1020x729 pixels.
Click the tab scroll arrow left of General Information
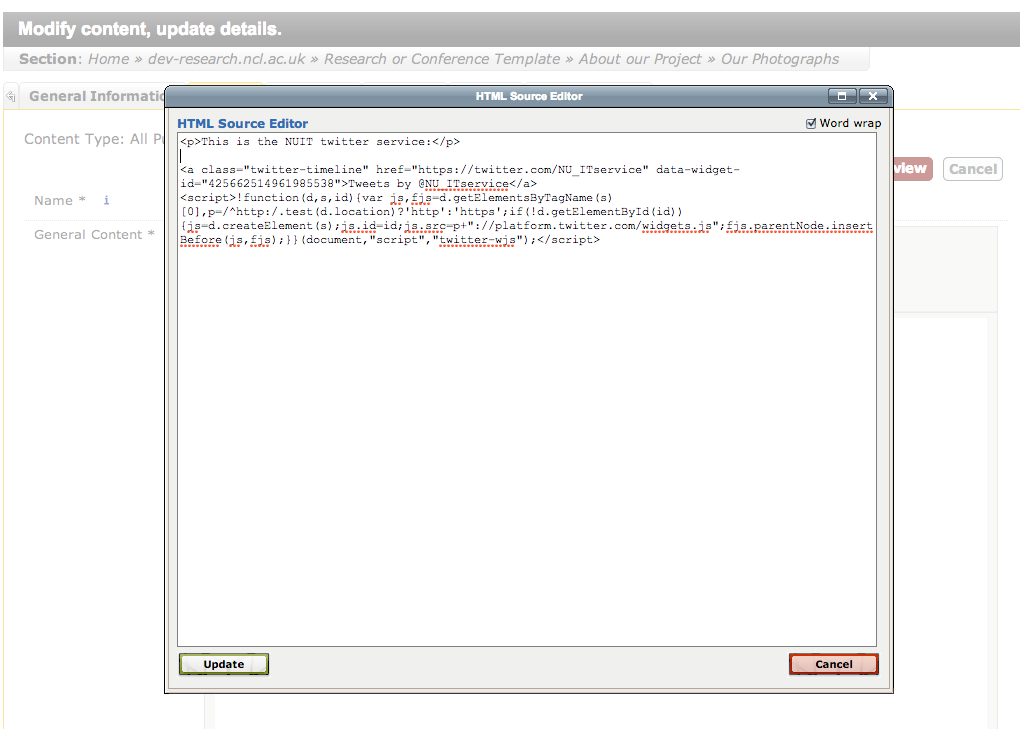tap(10, 97)
